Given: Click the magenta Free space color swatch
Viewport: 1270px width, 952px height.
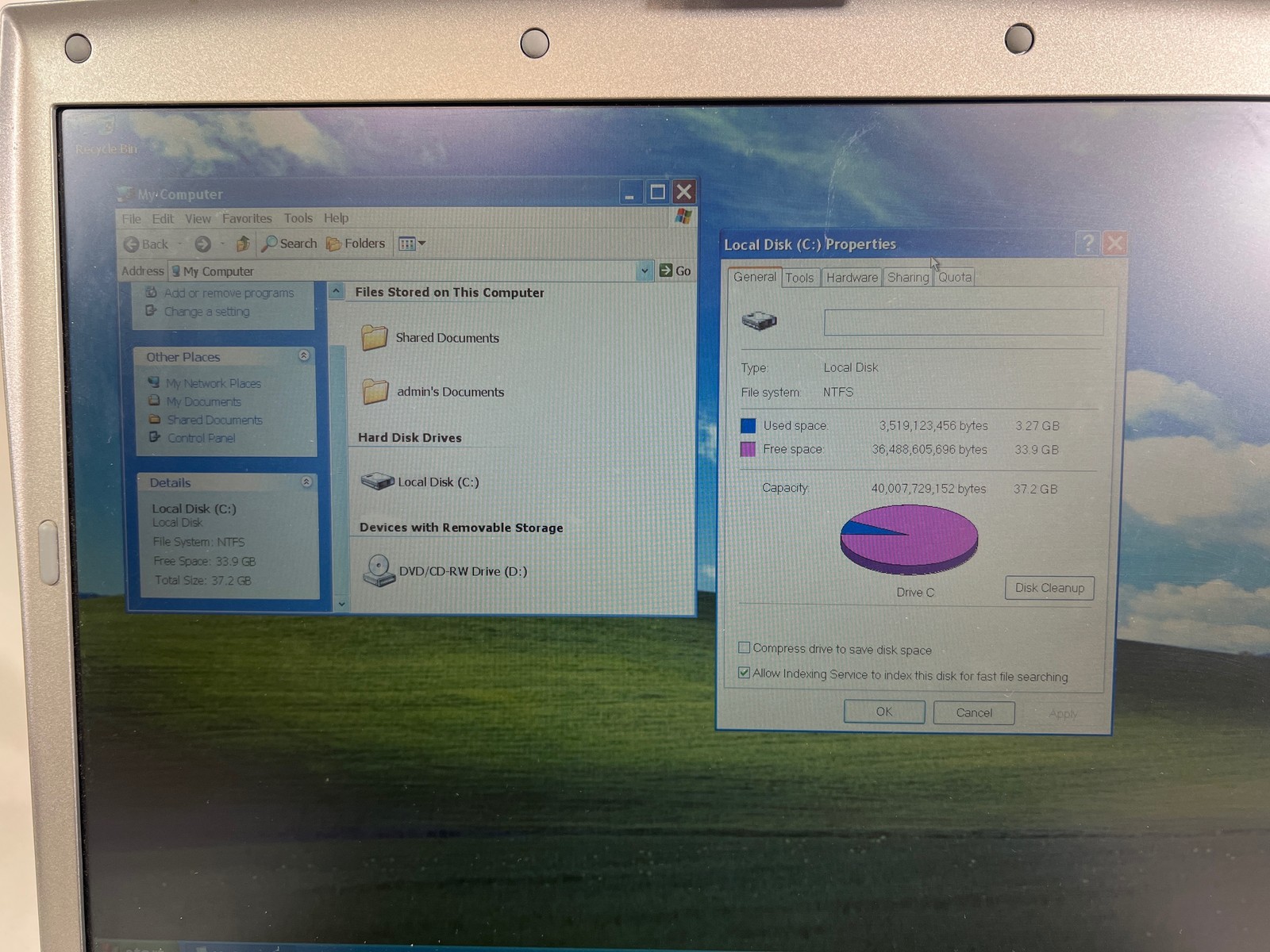Looking at the screenshot, I should 748,449.
